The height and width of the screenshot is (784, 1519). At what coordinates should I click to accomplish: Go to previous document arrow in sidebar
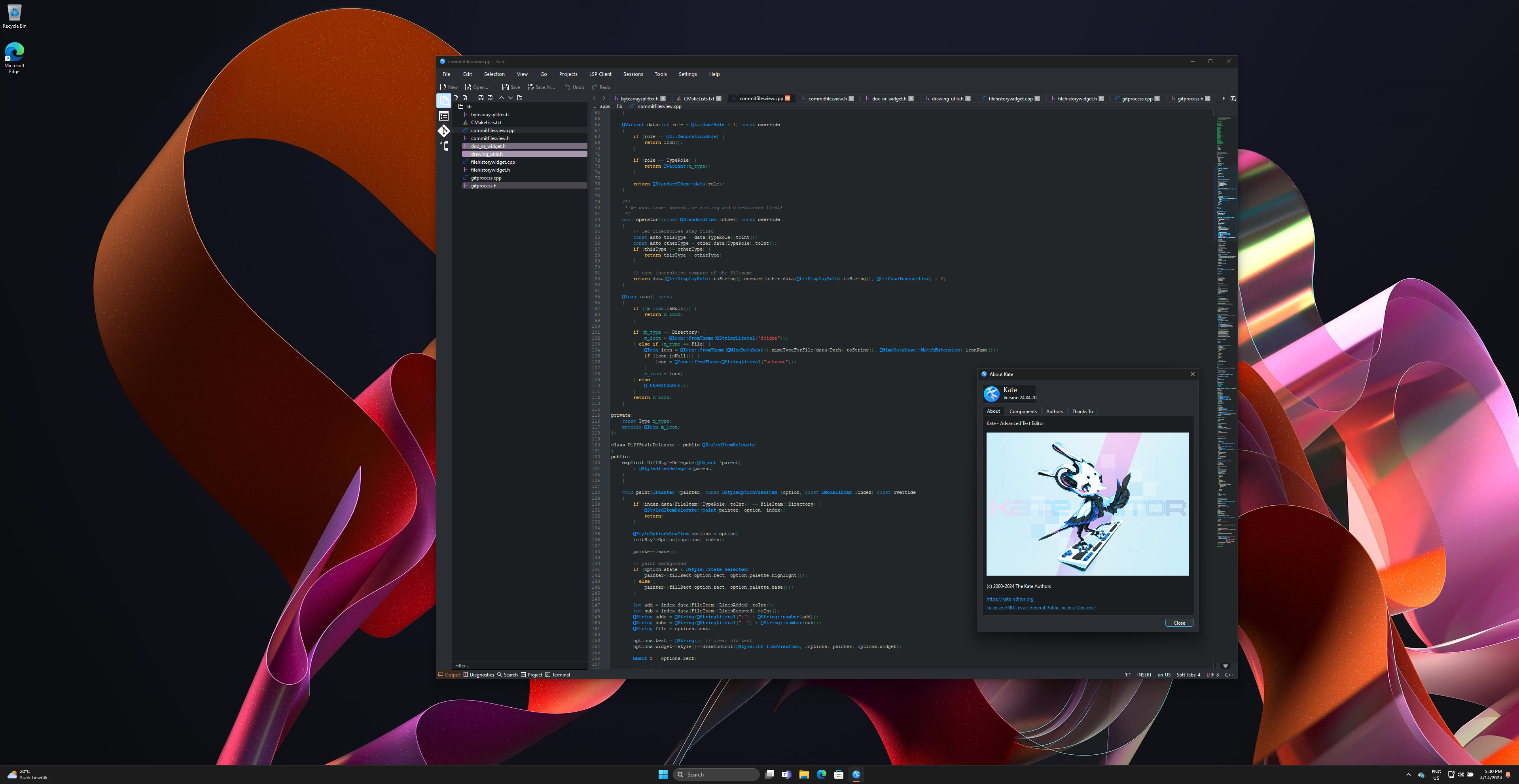point(501,98)
